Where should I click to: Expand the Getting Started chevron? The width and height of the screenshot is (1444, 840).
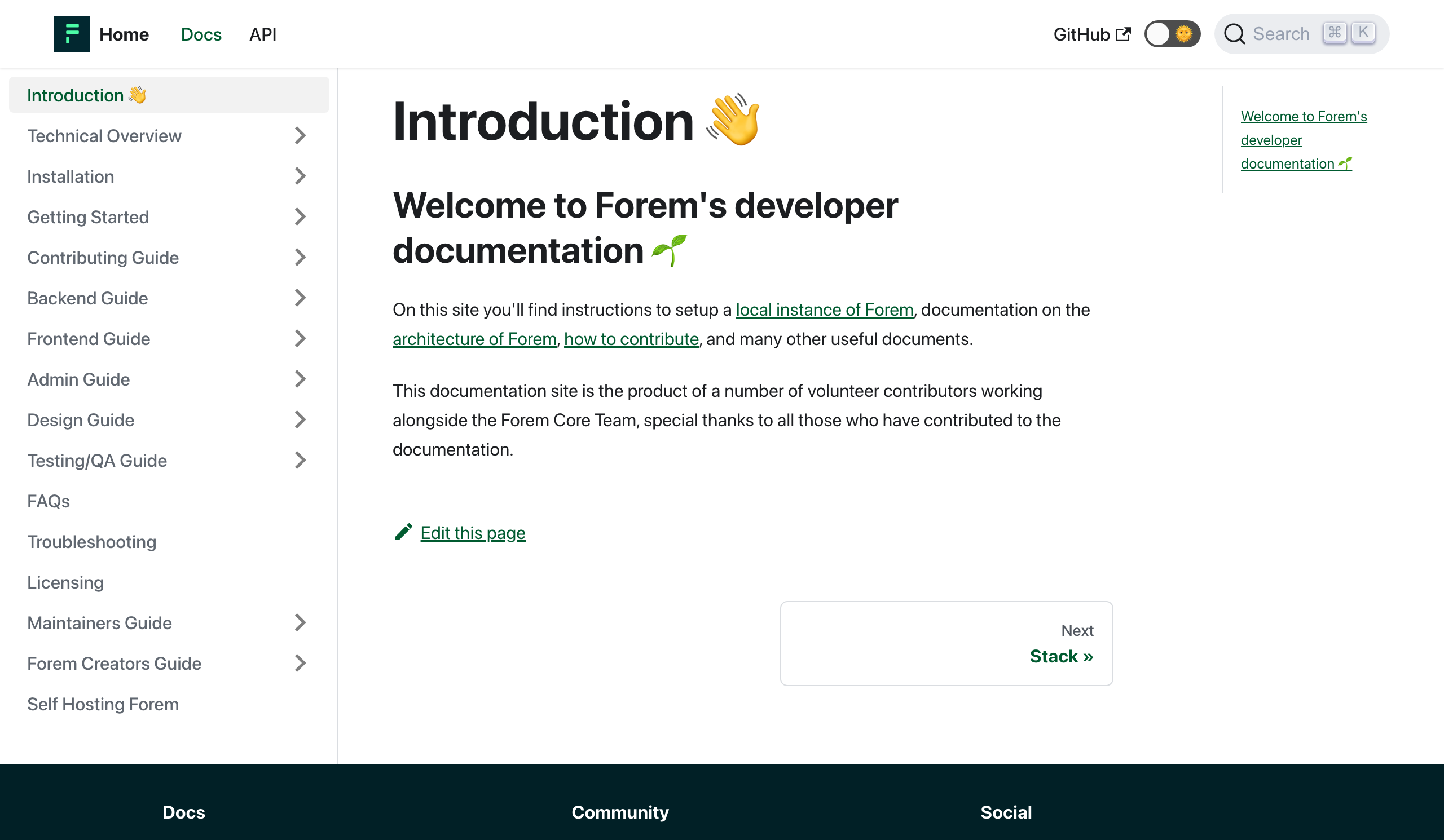[x=300, y=217]
